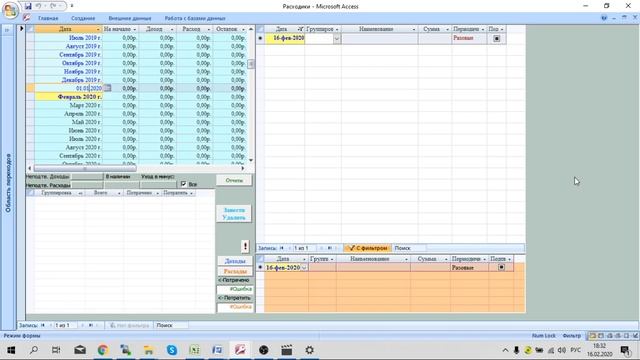Click the '<Потратить' button
640x360 pixels.
point(235,298)
